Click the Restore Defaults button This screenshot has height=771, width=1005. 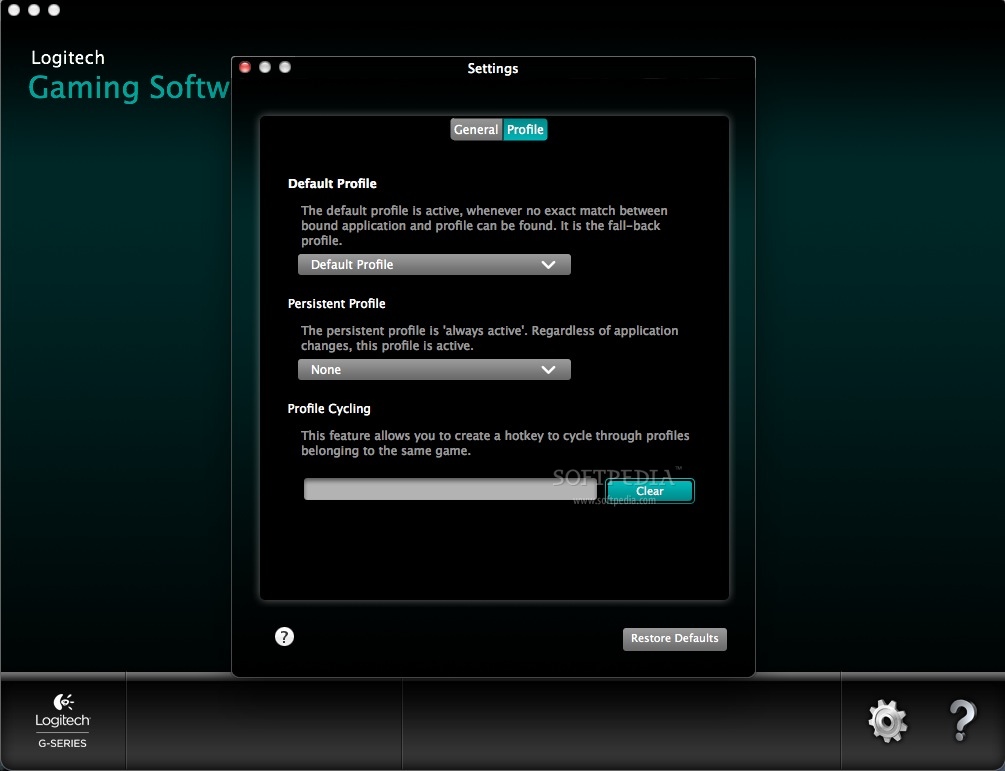(x=674, y=638)
